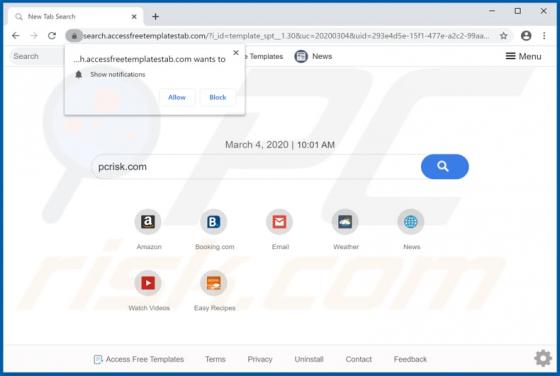Dismiss the notification permission popup
Screen dimensions: 560x376
(236, 52)
